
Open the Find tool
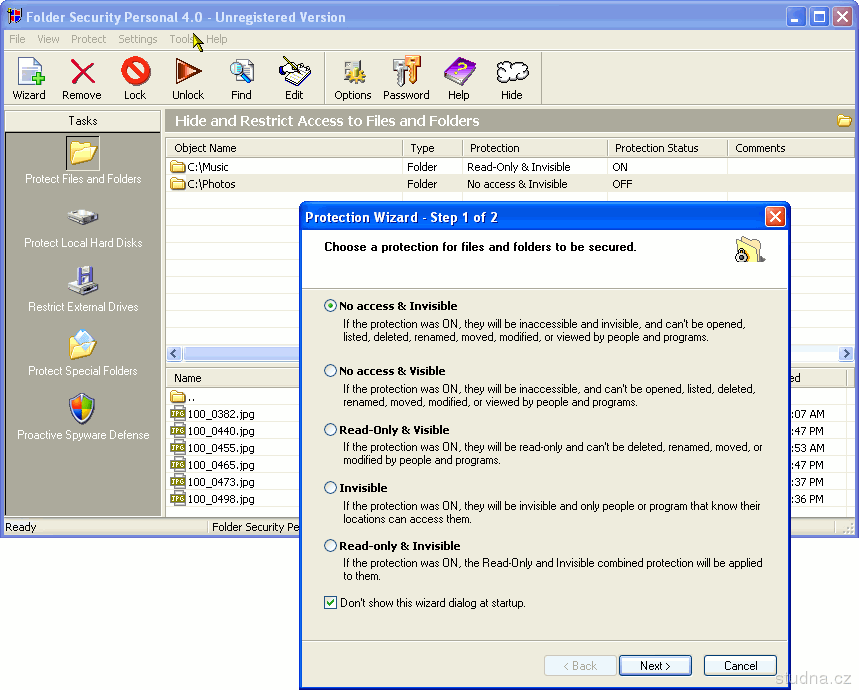point(241,78)
